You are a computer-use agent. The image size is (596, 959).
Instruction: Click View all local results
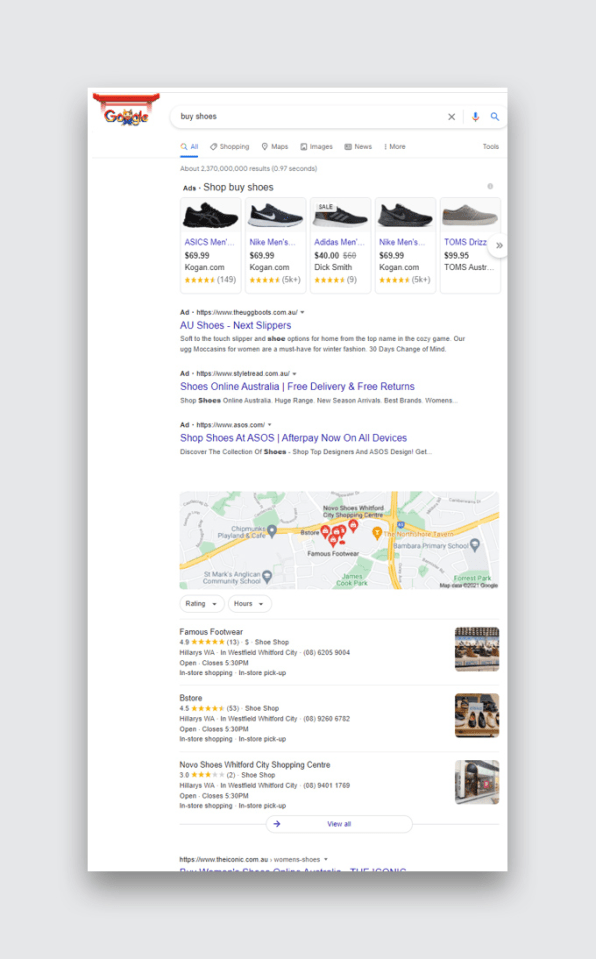tap(339, 824)
